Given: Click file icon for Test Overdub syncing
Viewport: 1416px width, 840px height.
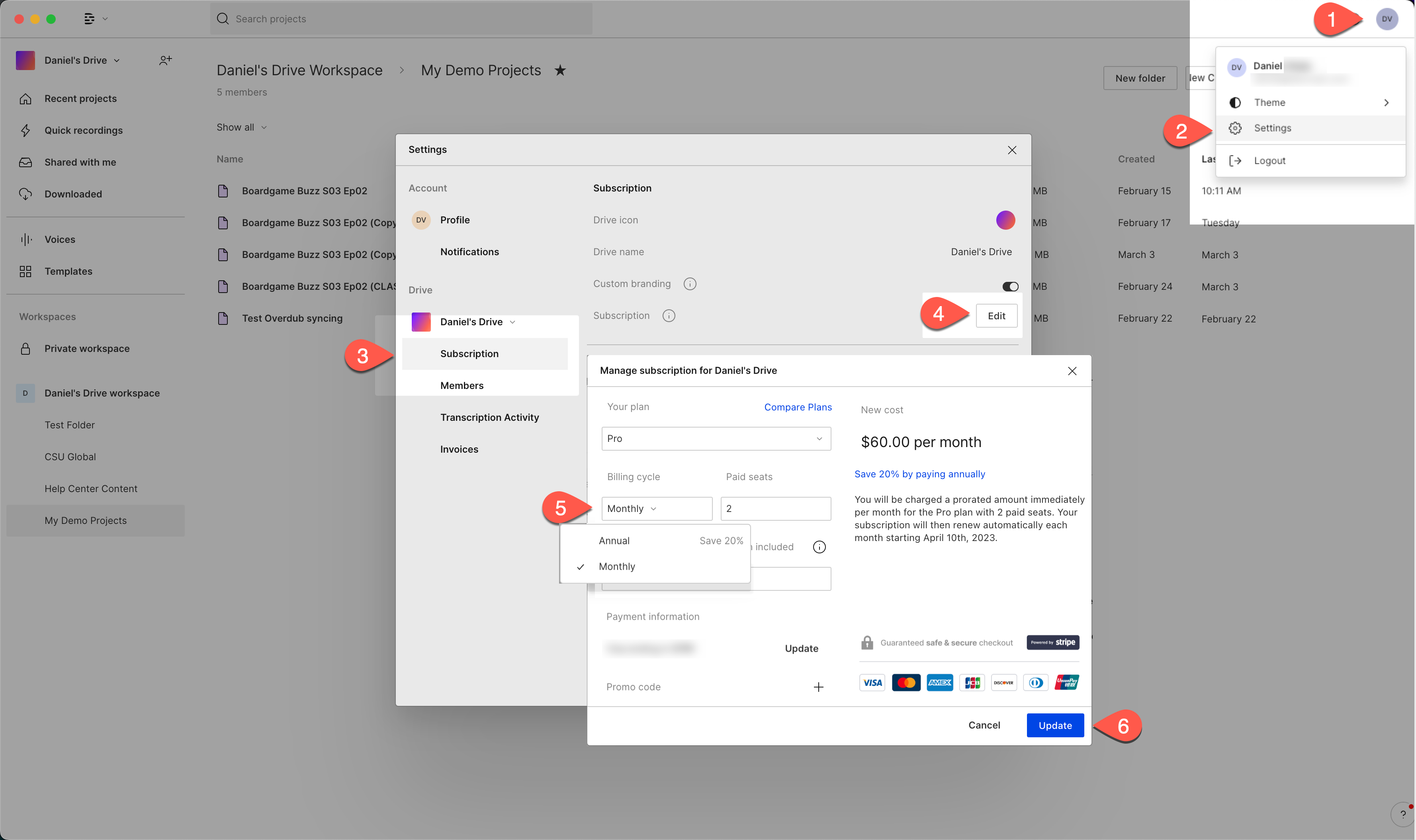Looking at the screenshot, I should click(223, 318).
